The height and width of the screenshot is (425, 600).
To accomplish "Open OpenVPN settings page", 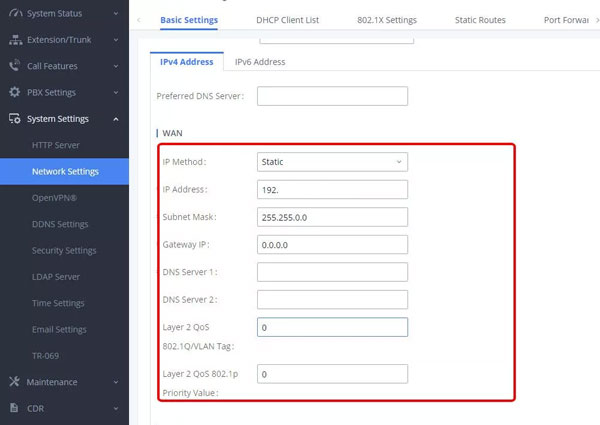I will pyautogui.click(x=54, y=198).
